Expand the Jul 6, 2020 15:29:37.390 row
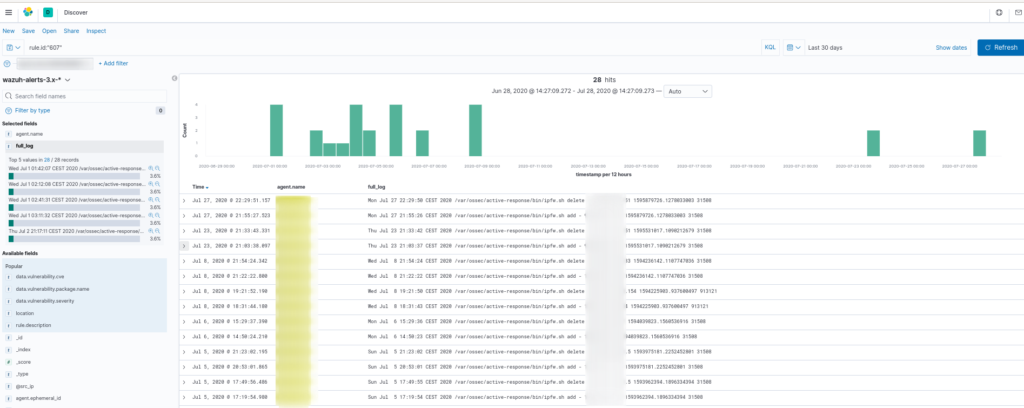The width and height of the screenshot is (1024, 408). 184,321
